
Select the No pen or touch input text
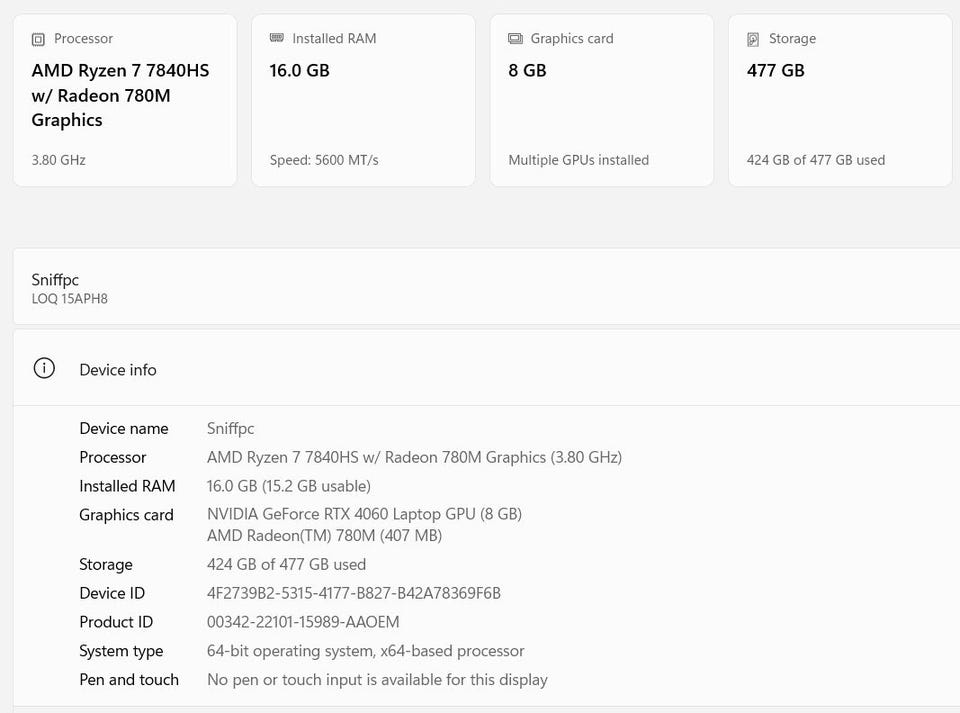click(377, 679)
